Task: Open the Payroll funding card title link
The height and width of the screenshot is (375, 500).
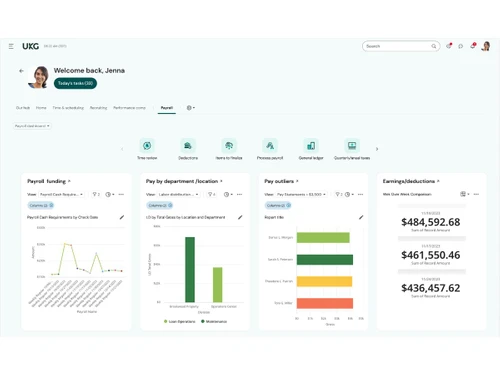Action: click(x=49, y=181)
